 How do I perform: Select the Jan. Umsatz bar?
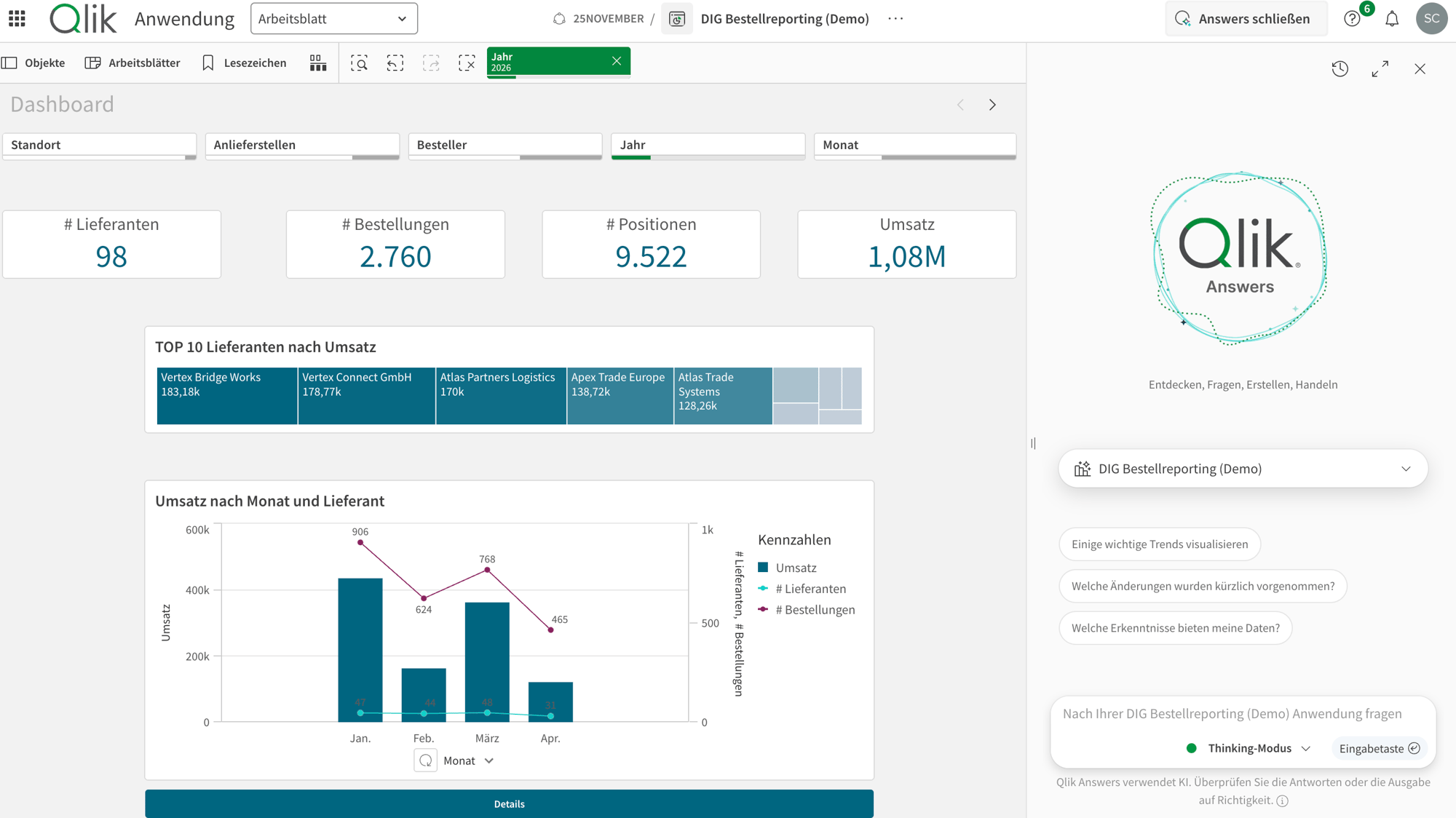360,650
